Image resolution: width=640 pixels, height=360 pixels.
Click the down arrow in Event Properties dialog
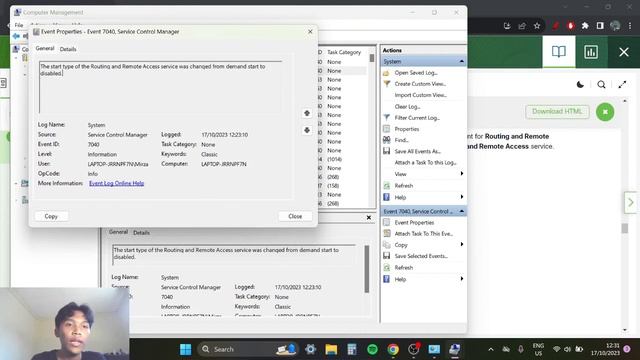click(x=307, y=130)
